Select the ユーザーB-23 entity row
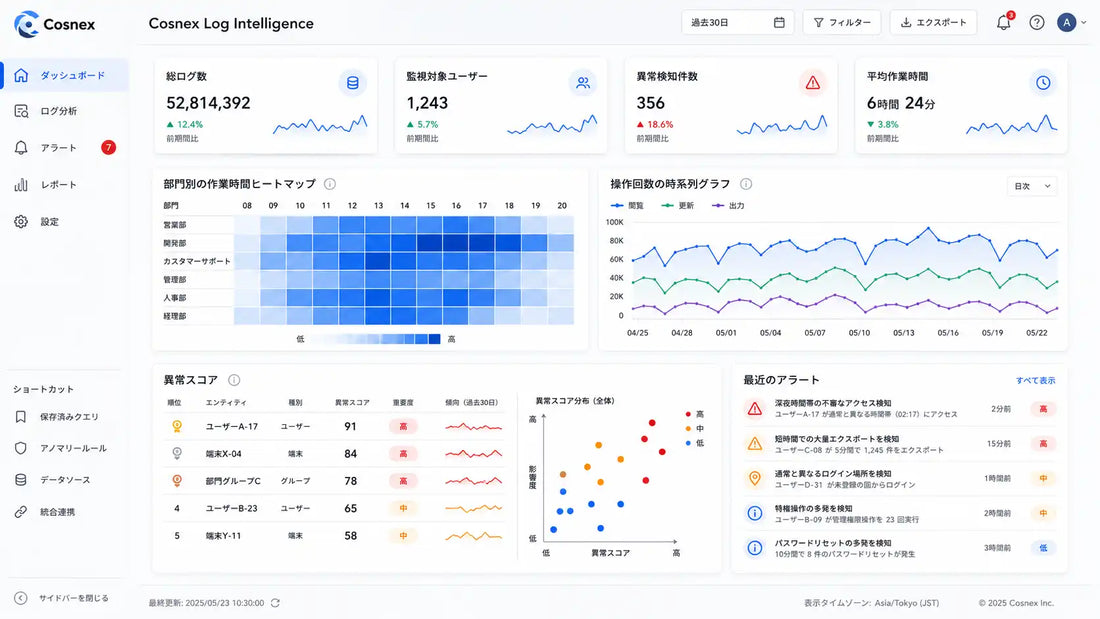 click(x=334, y=508)
